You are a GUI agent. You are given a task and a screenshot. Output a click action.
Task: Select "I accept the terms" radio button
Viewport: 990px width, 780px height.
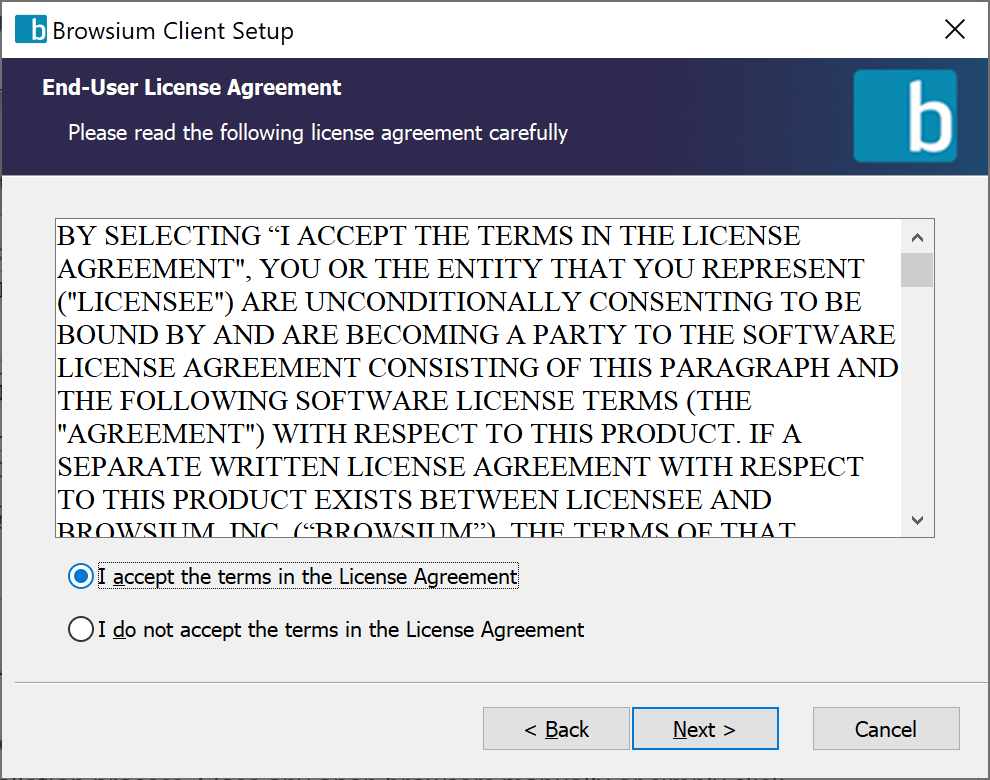[x=81, y=577]
